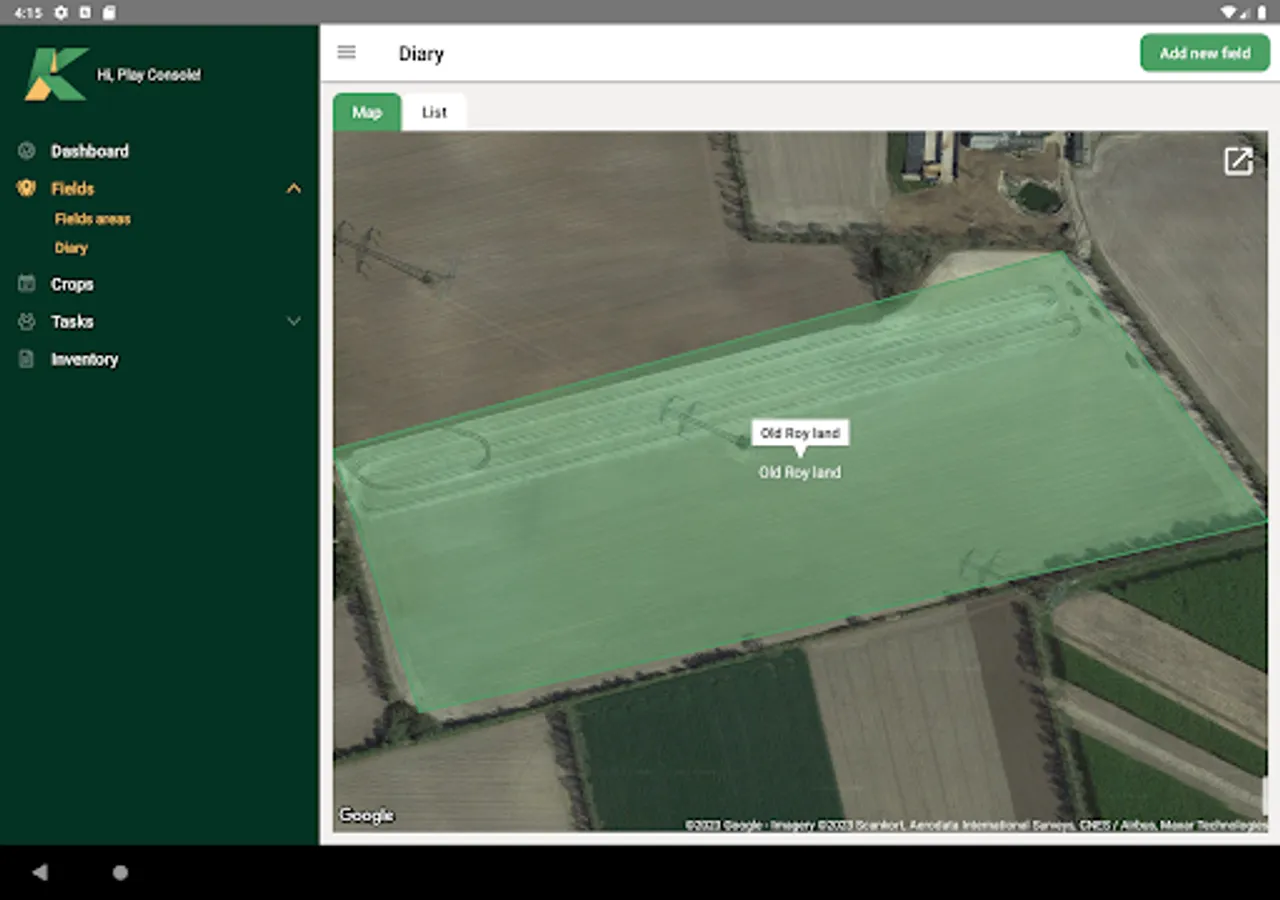Open Tasks in sidebar menu

pos(72,321)
